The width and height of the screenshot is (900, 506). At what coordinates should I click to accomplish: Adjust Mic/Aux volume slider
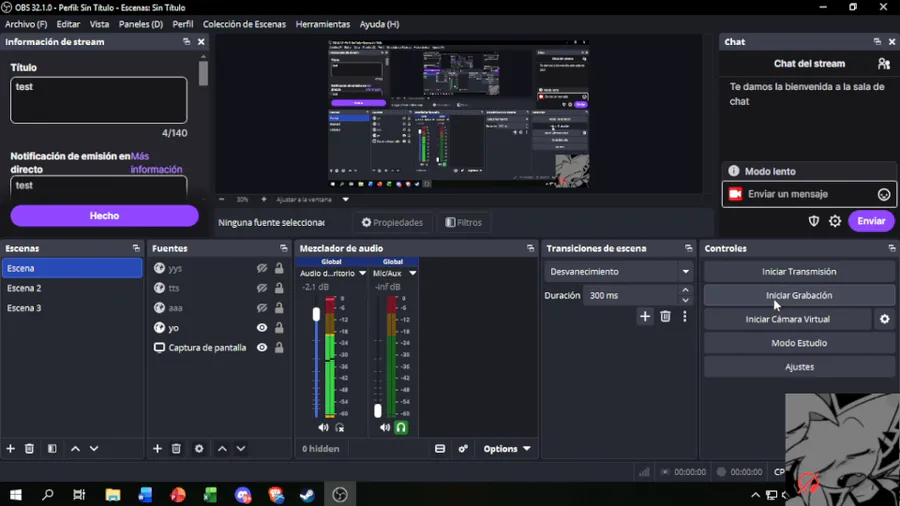[x=378, y=410]
